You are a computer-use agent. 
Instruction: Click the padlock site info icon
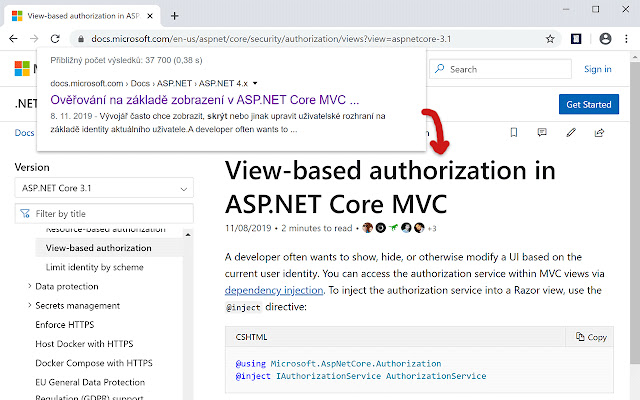(81, 39)
